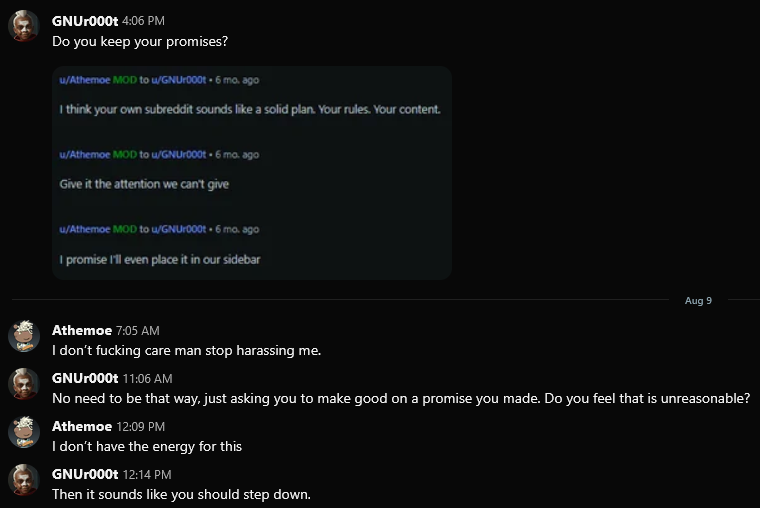Click the GNUr000t username at 12:14 PM
Screen dimensions: 760x508
pyautogui.click(x=84, y=474)
